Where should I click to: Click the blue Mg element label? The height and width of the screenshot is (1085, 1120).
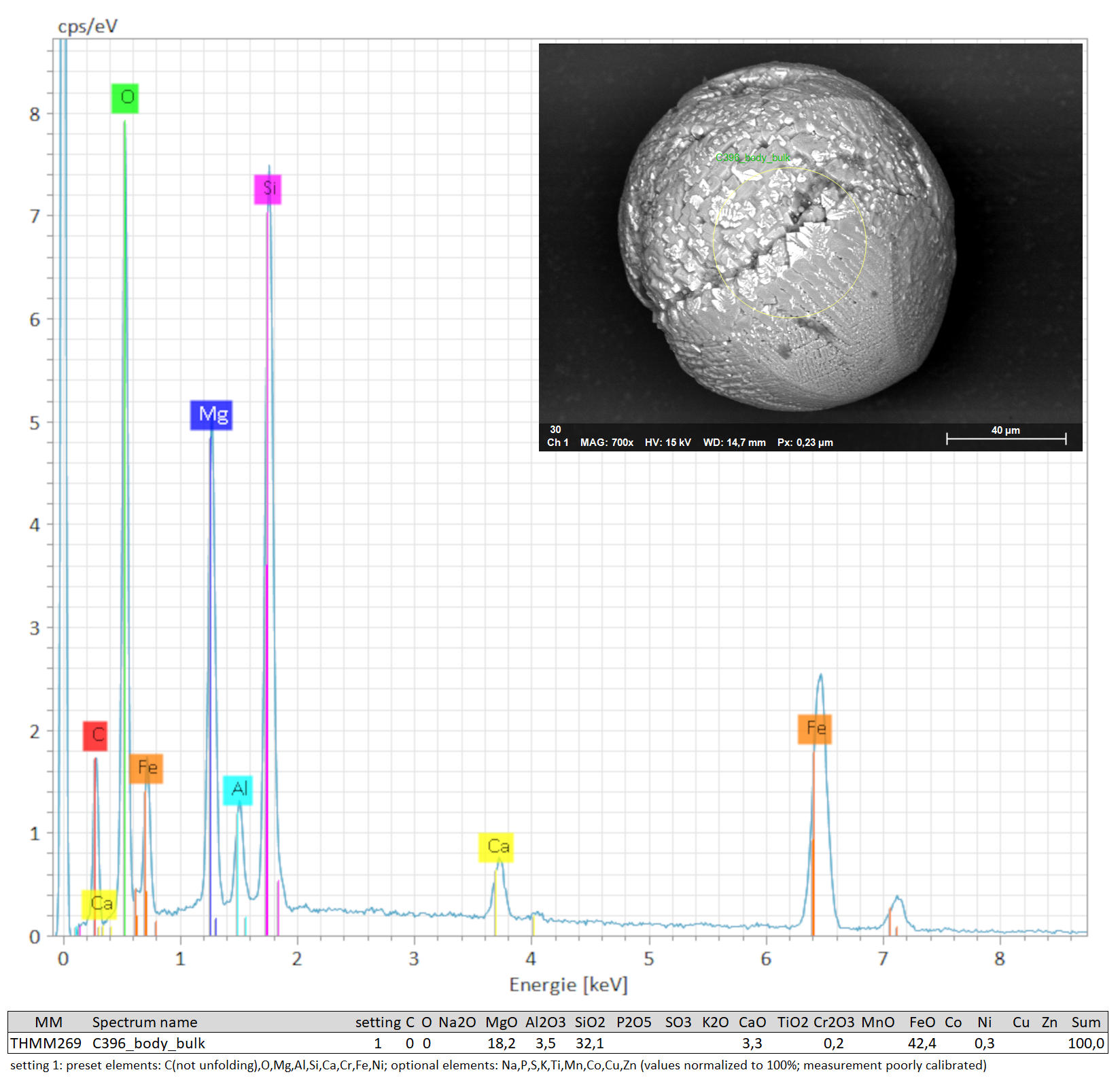click(x=211, y=415)
